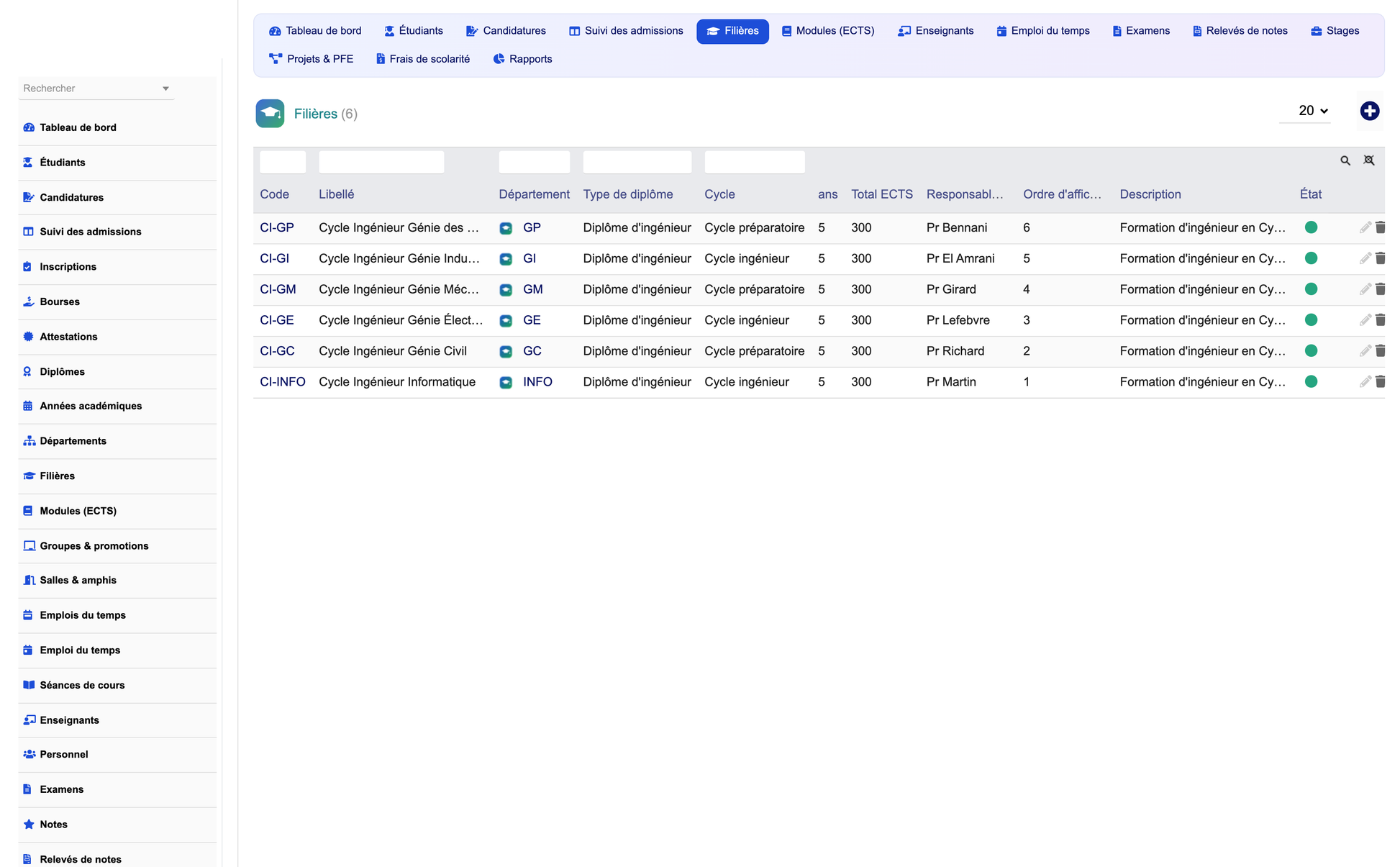Open the GM department link

533,289
